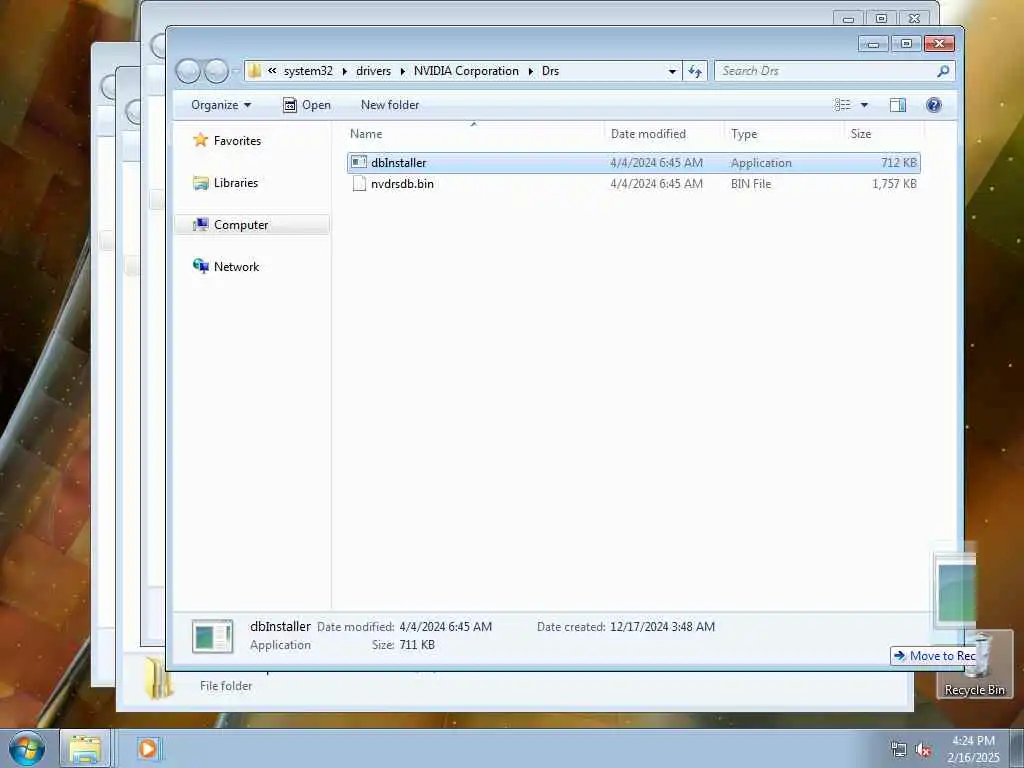Click the Favorites star icon

(200, 140)
